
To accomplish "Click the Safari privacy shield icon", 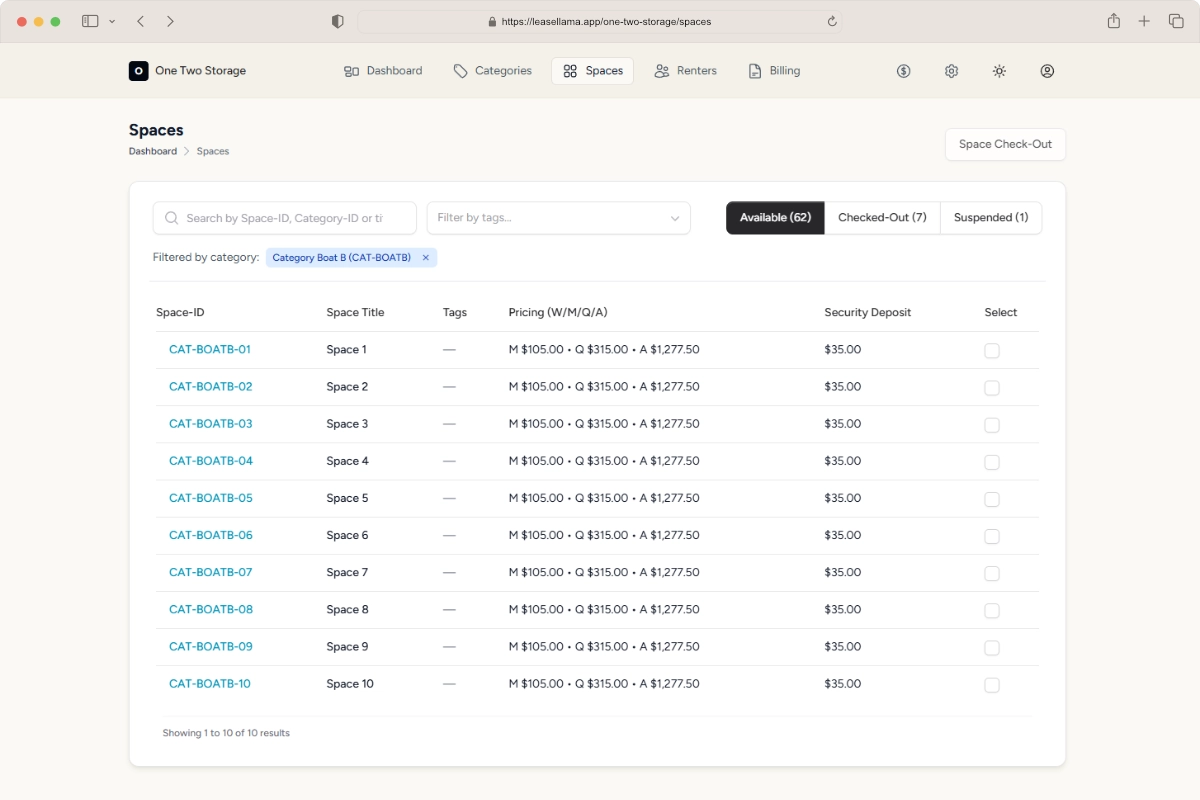I will click(338, 21).
